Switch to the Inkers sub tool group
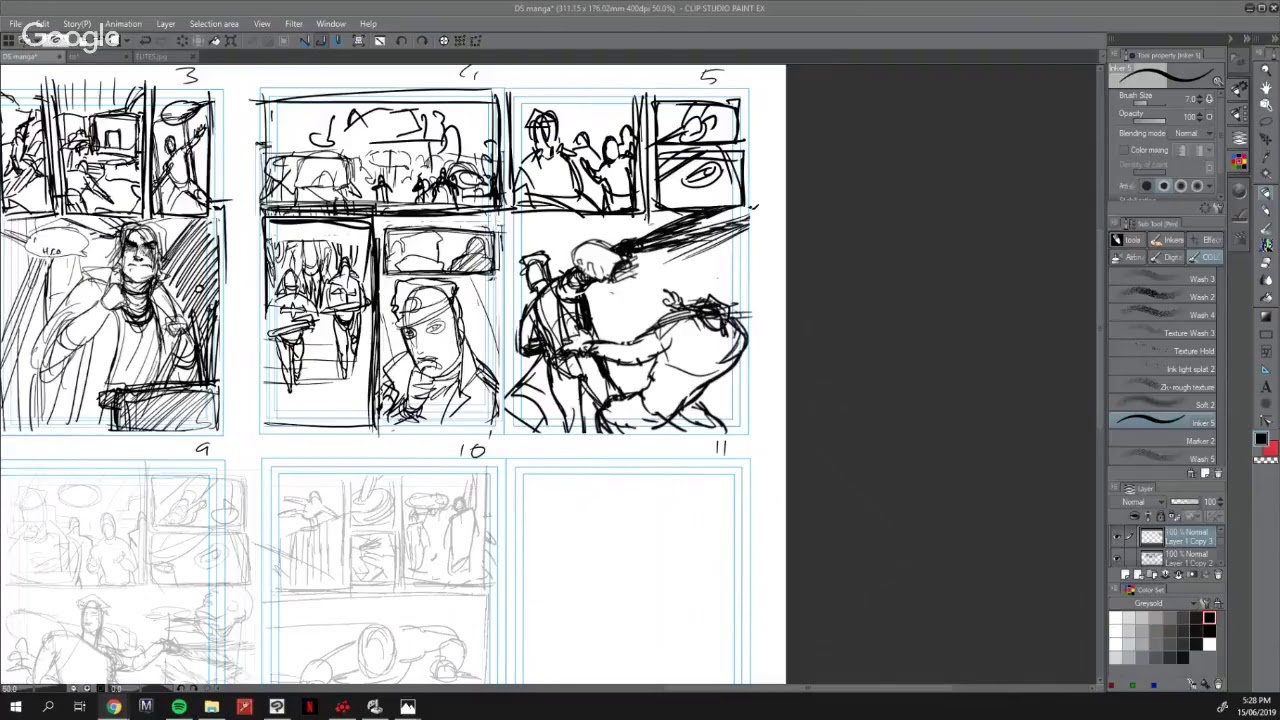 pos(1166,240)
